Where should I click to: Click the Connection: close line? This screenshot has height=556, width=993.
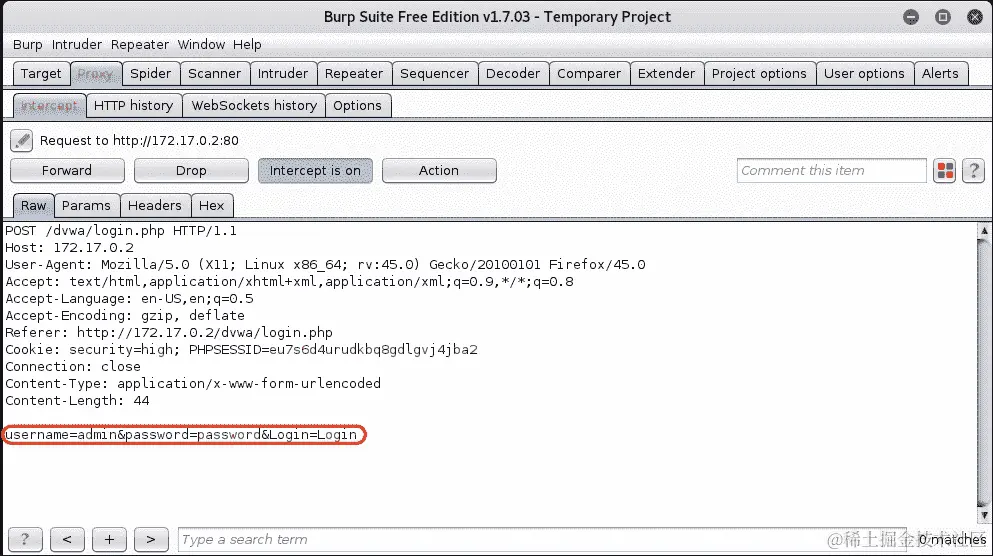(x=73, y=367)
